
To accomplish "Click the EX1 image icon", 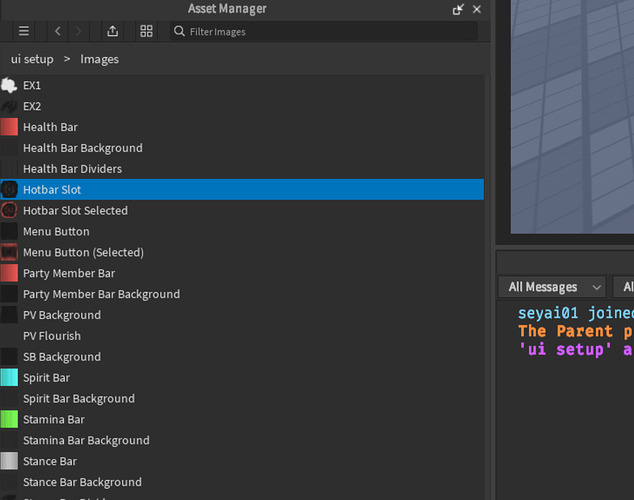I will [x=9, y=86].
